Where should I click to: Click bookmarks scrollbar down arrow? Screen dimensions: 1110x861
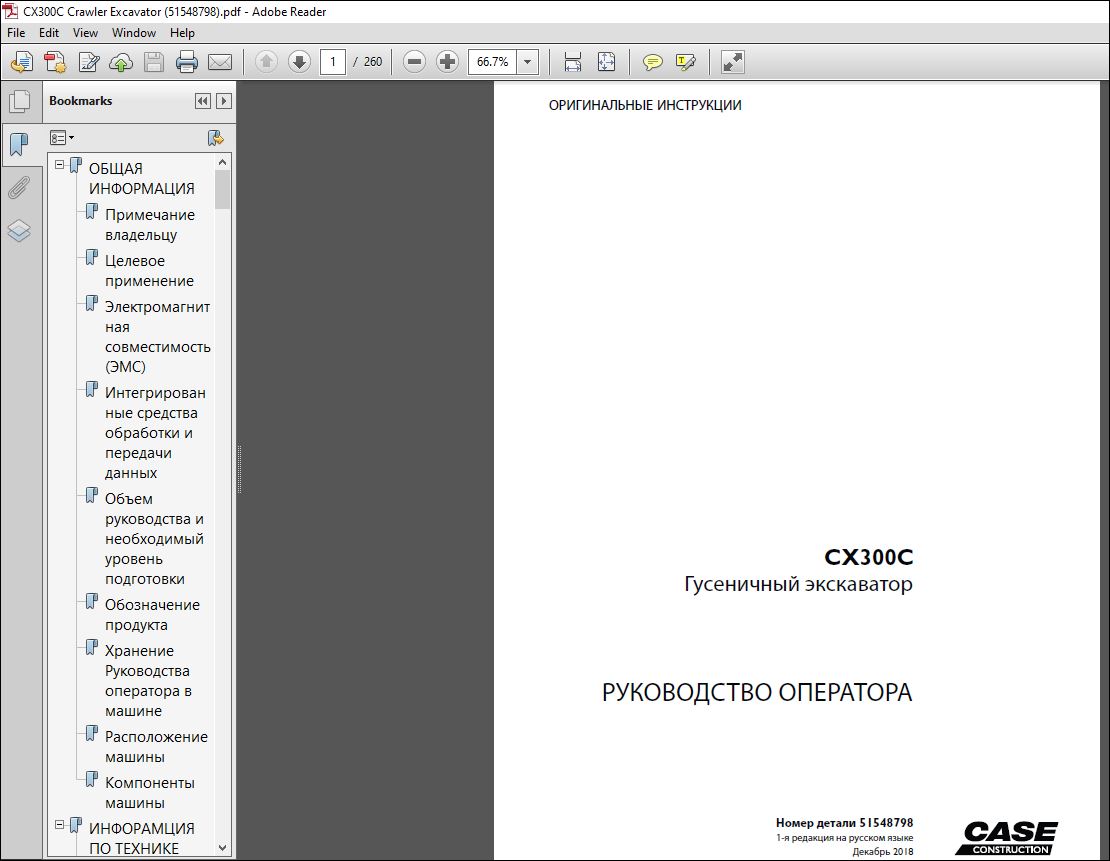tap(222, 848)
